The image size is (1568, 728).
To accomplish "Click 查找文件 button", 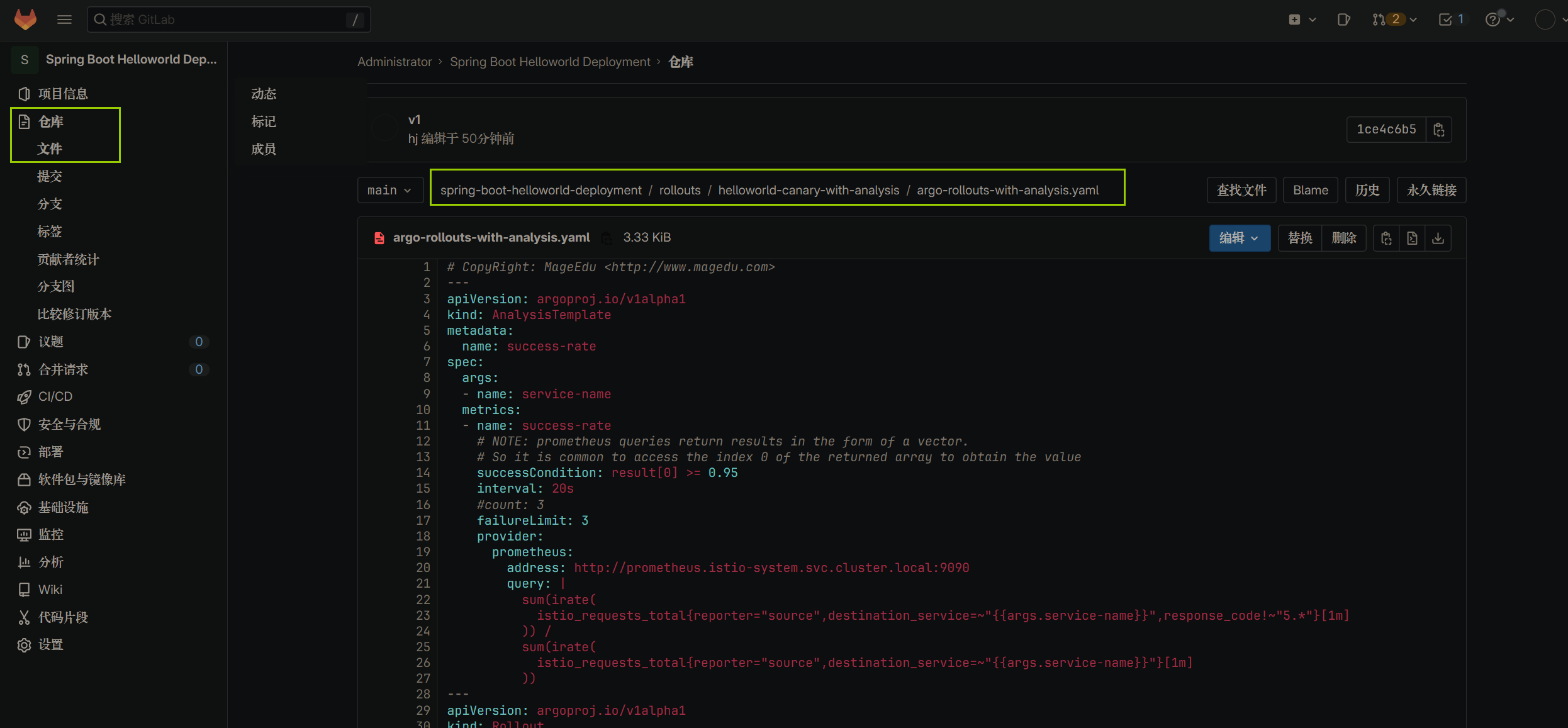I will tap(1241, 190).
